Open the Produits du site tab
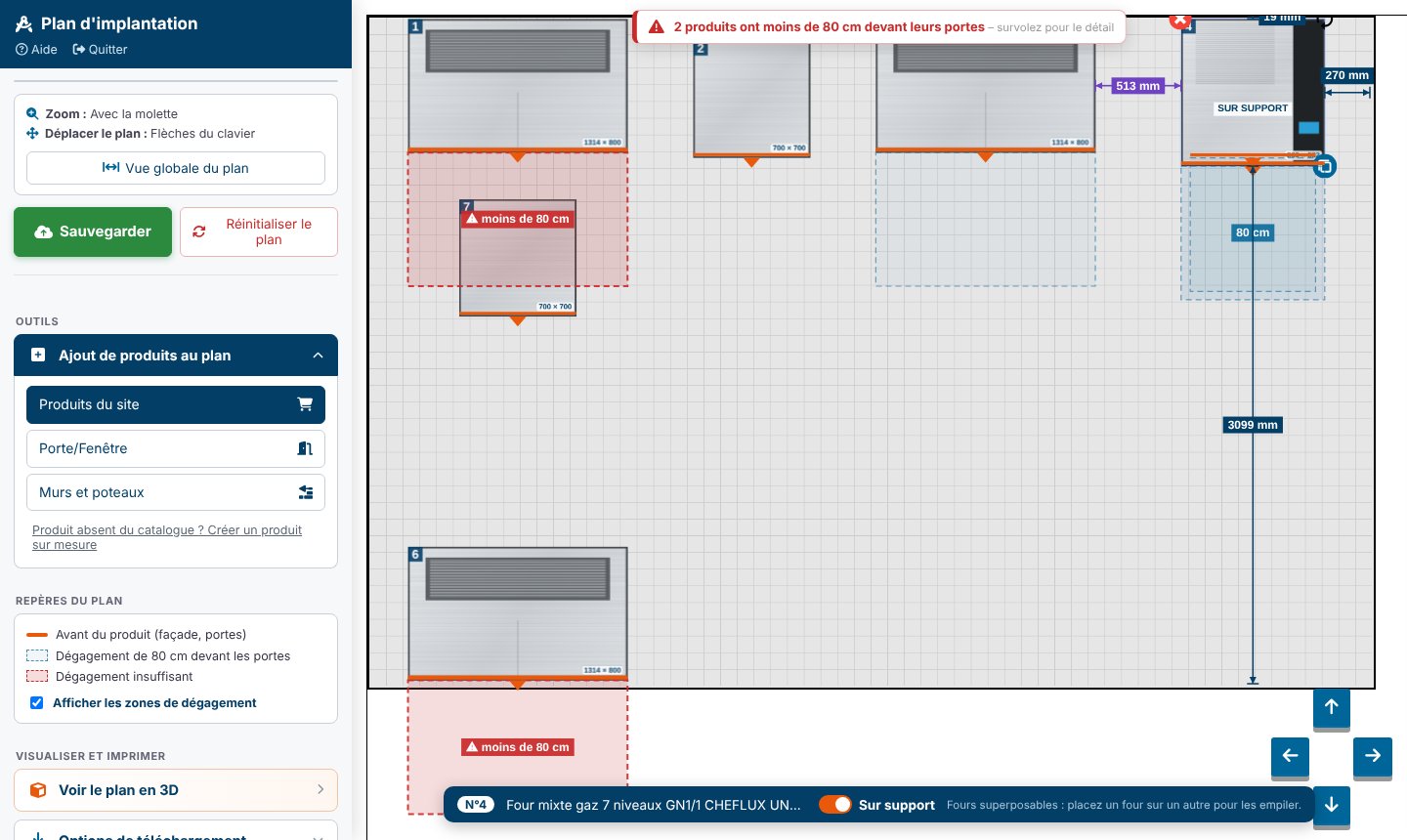Viewport: 1407px width, 840px height. click(x=176, y=404)
